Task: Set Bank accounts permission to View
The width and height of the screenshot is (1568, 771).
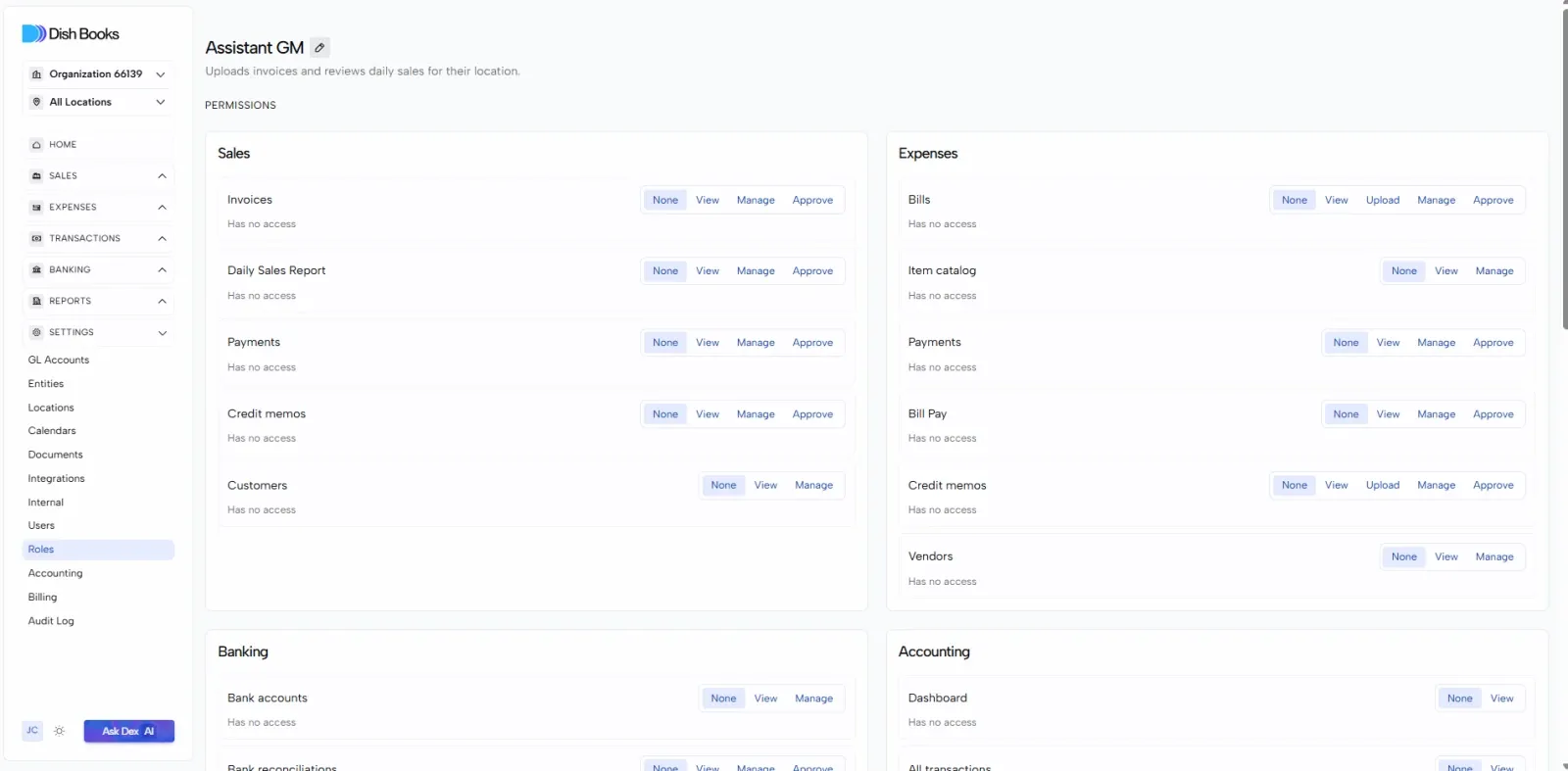Action: (765, 699)
